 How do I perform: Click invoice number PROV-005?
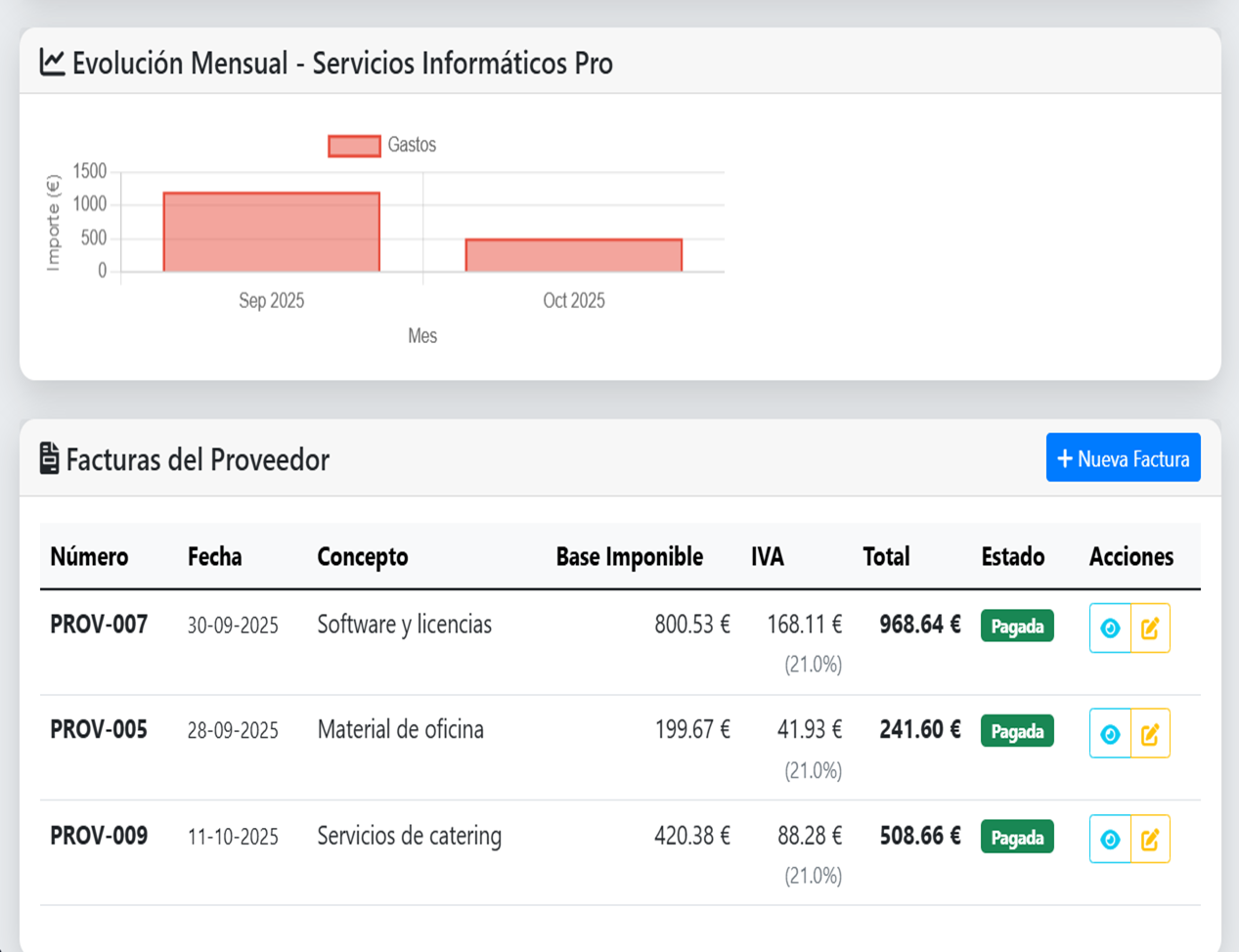pos(99,730)
